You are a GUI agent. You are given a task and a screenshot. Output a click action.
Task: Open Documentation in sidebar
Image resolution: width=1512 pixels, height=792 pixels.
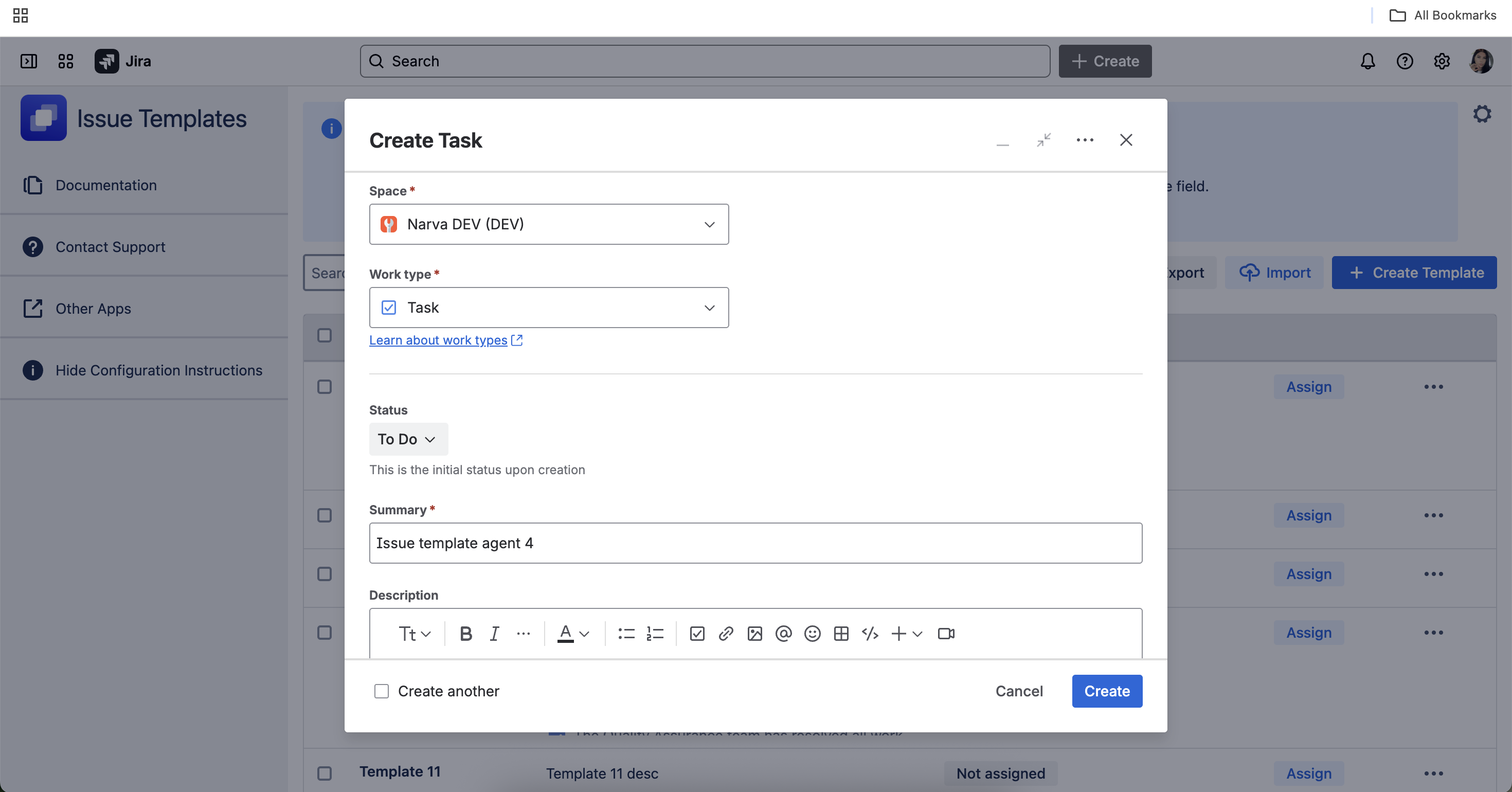pos(105,185)
